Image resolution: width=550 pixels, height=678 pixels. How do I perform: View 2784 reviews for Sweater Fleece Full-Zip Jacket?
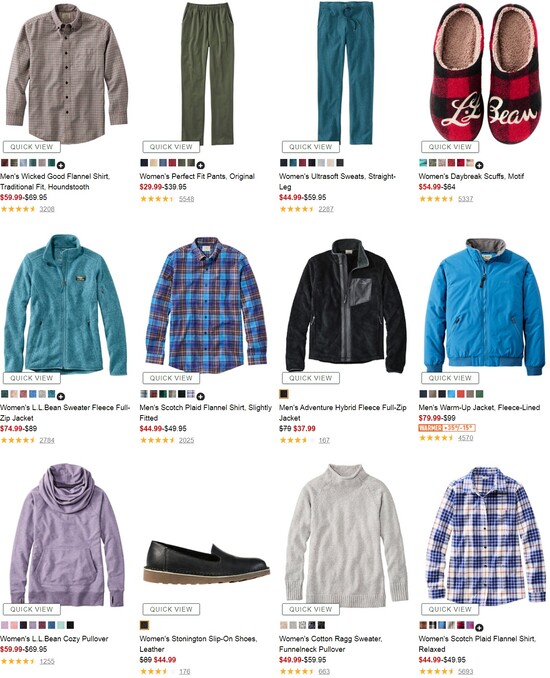tap(47, 440)
